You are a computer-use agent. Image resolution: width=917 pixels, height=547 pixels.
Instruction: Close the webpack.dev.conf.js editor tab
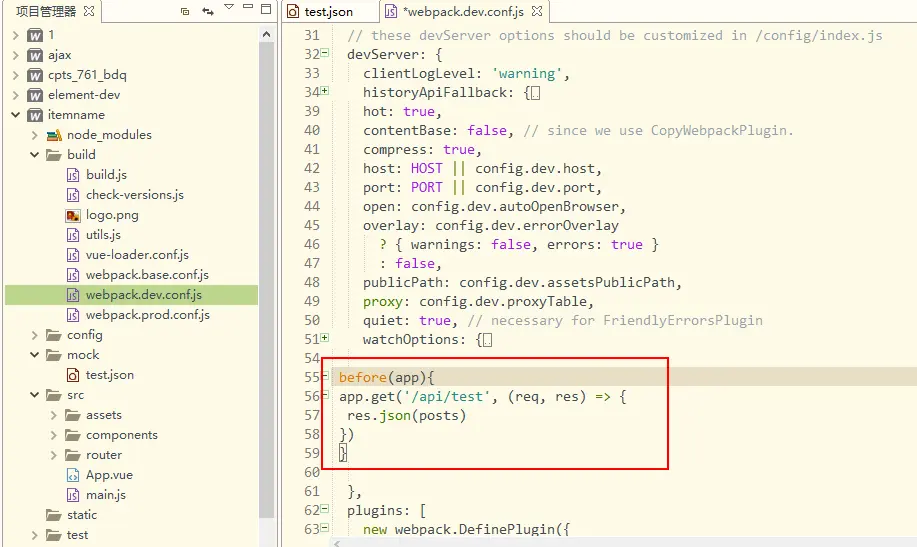537,11
